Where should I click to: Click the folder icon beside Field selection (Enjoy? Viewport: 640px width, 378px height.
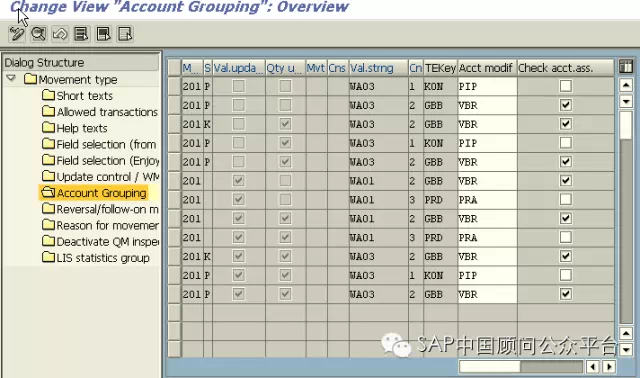[49, 160]
